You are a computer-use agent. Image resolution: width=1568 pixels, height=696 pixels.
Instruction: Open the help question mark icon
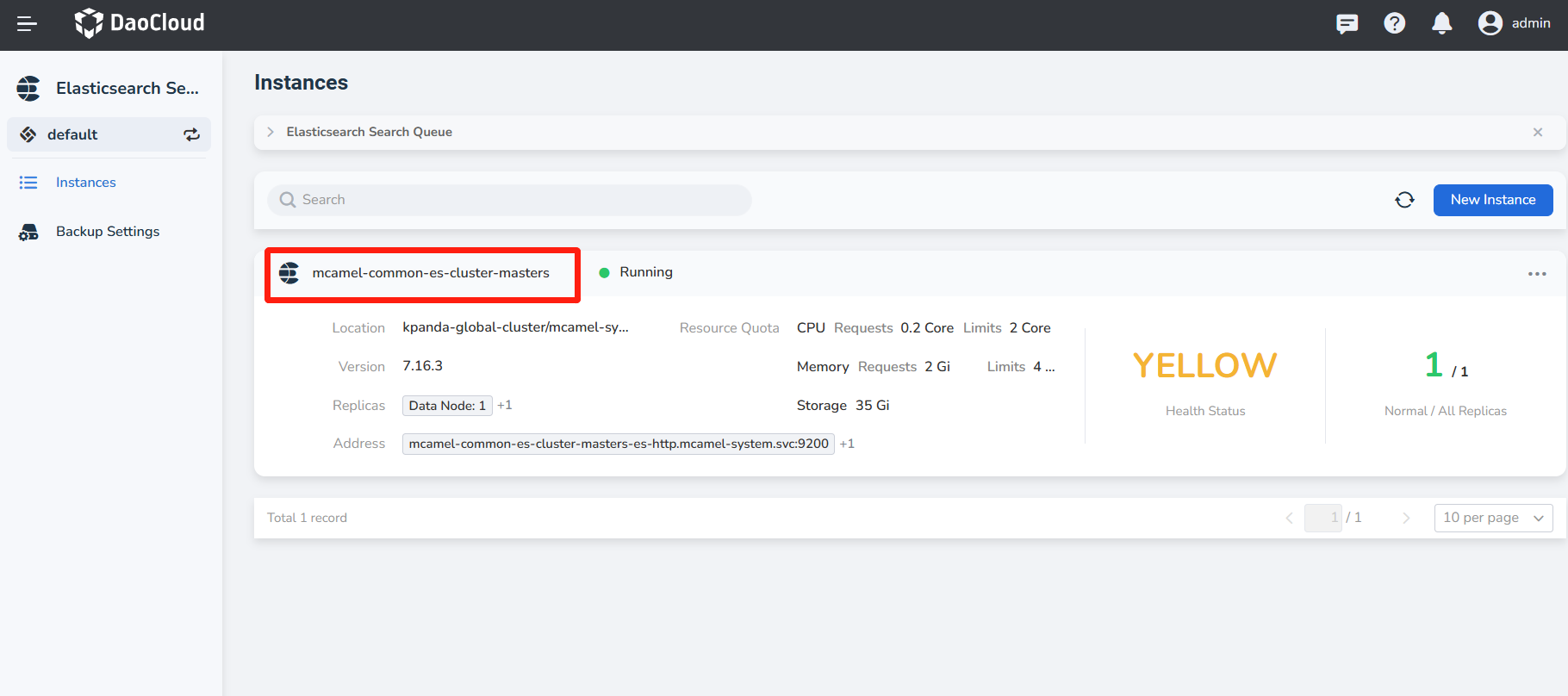[1394, 23]
